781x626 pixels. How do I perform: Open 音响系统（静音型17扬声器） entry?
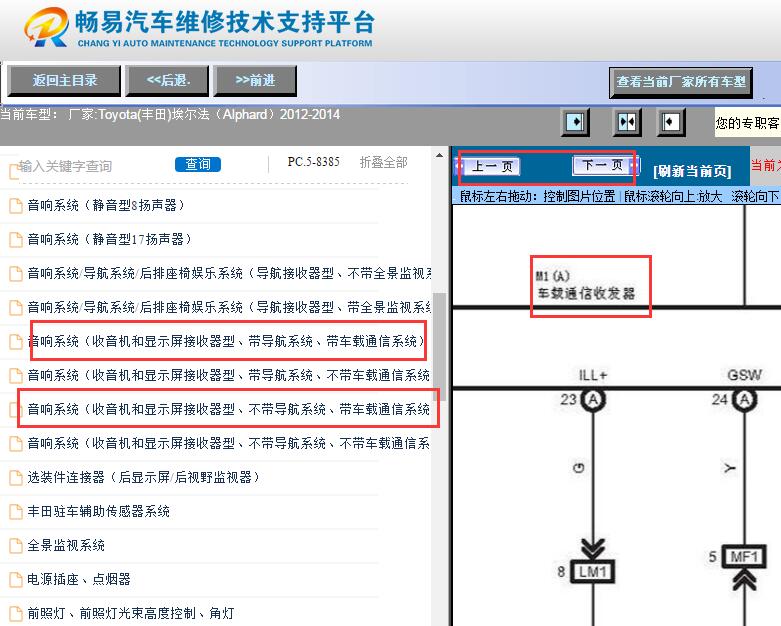[110, 239]
